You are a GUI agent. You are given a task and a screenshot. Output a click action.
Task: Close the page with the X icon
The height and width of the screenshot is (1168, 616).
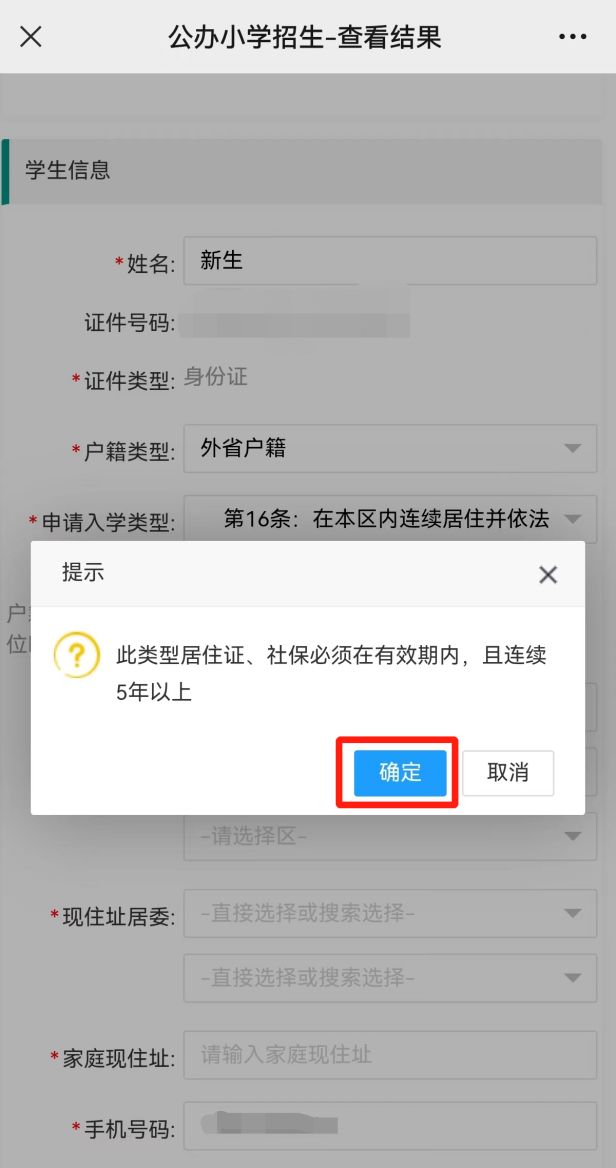31,36
